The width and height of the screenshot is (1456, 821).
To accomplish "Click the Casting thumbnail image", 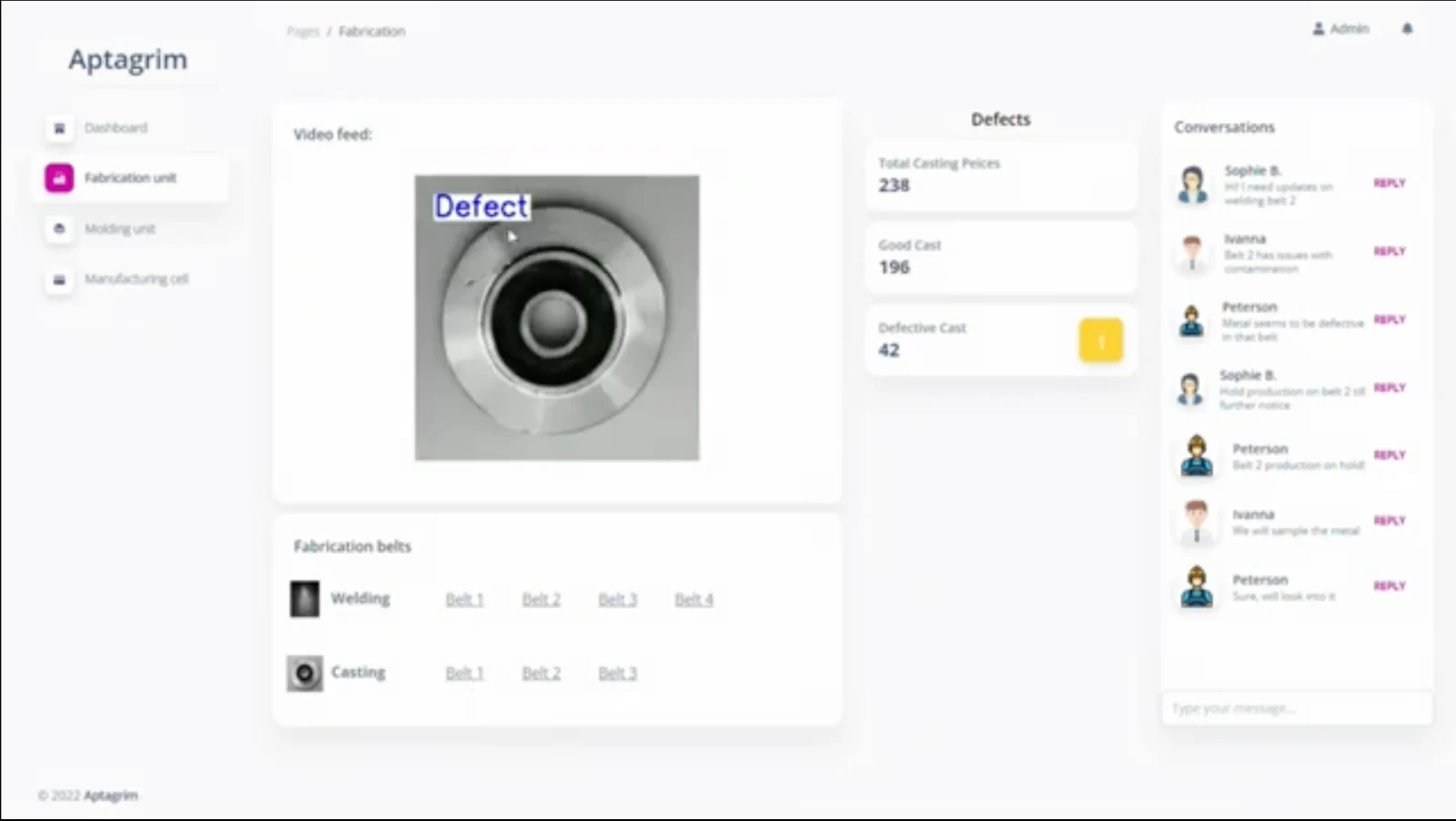I will (x=305, y=674).
